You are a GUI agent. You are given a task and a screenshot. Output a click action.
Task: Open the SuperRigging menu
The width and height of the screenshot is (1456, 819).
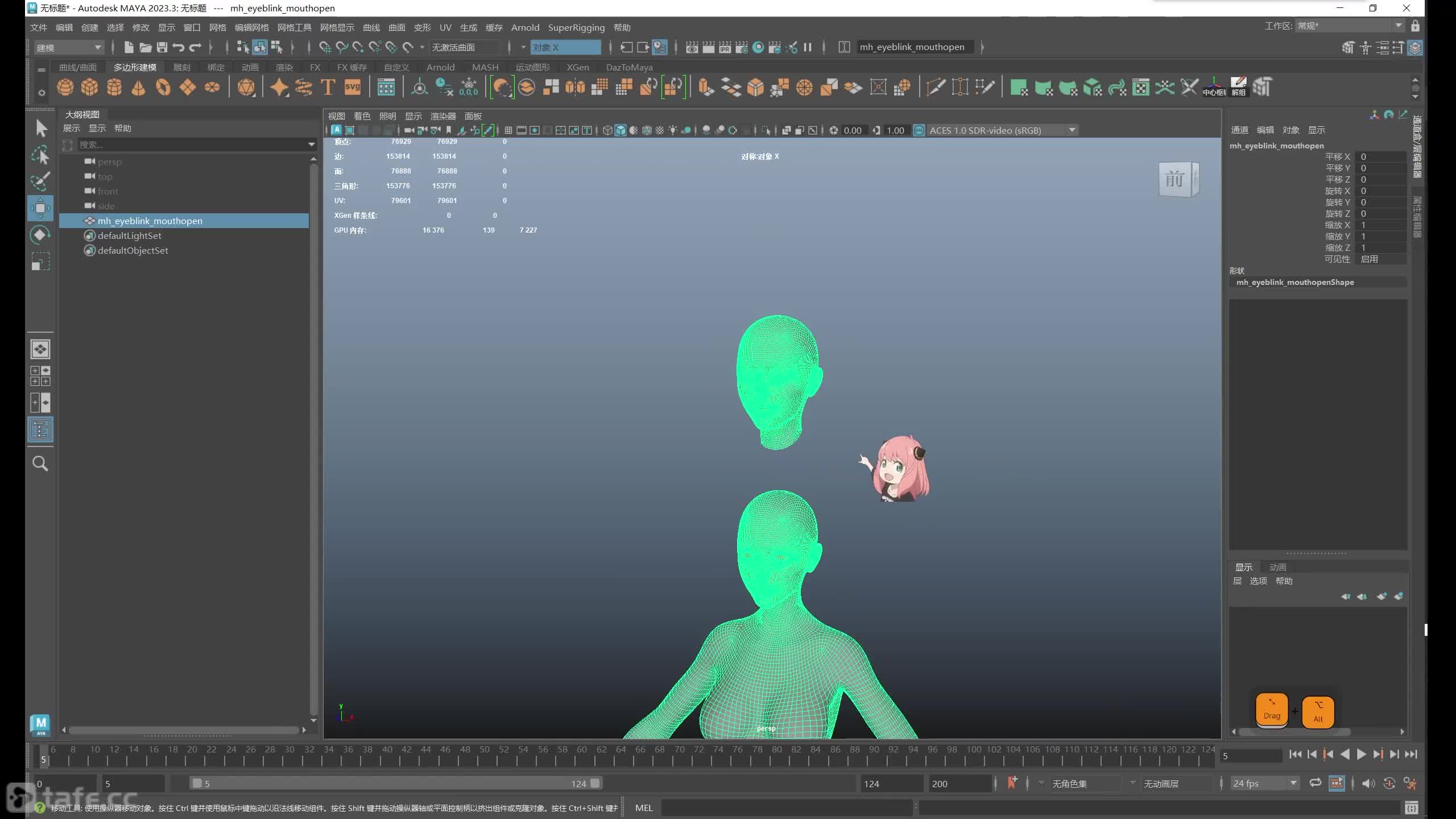576,27
